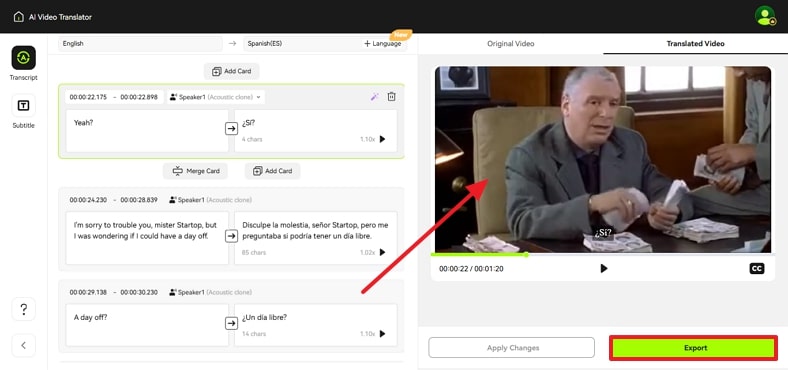788x370 pixels.
Task: Click the Merge Card button
Action: coord(195,171)
